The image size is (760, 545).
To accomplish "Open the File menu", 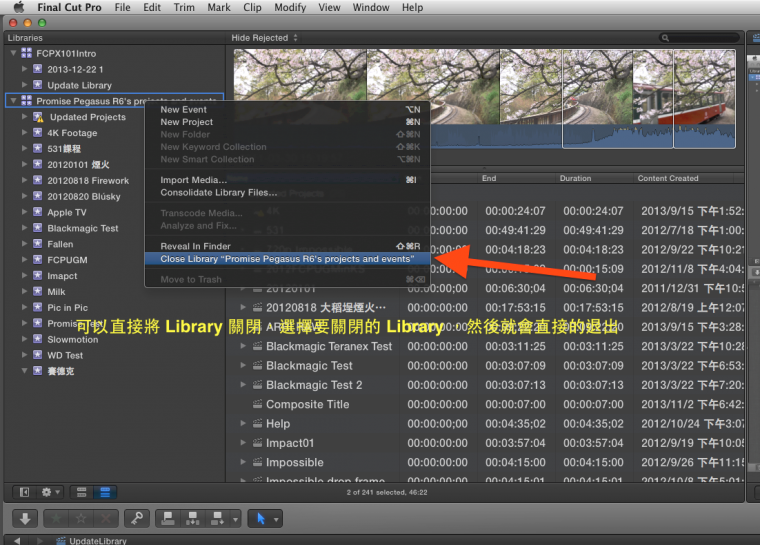I will pyautogui.click(x=122, y=7).
